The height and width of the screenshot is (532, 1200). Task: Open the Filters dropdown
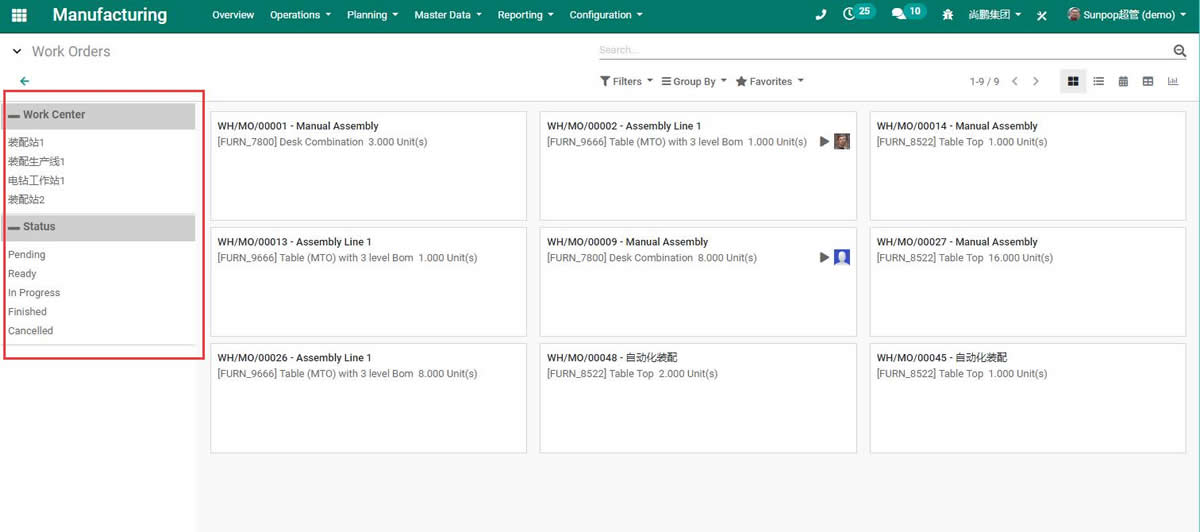coord(626,81)
